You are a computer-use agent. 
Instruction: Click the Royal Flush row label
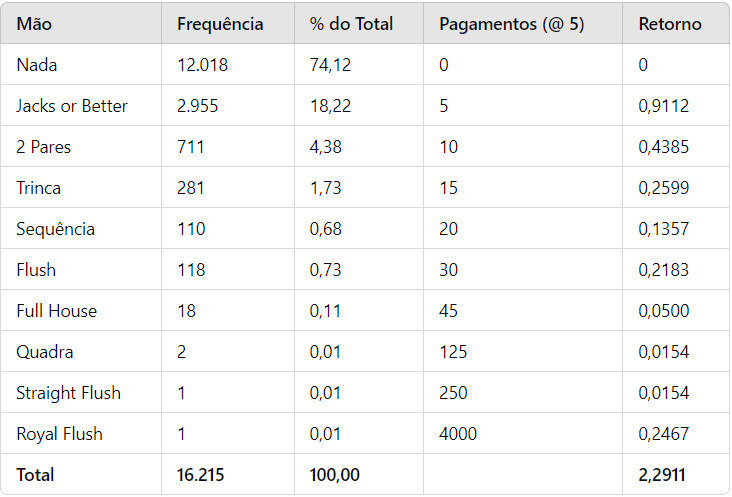59,434
